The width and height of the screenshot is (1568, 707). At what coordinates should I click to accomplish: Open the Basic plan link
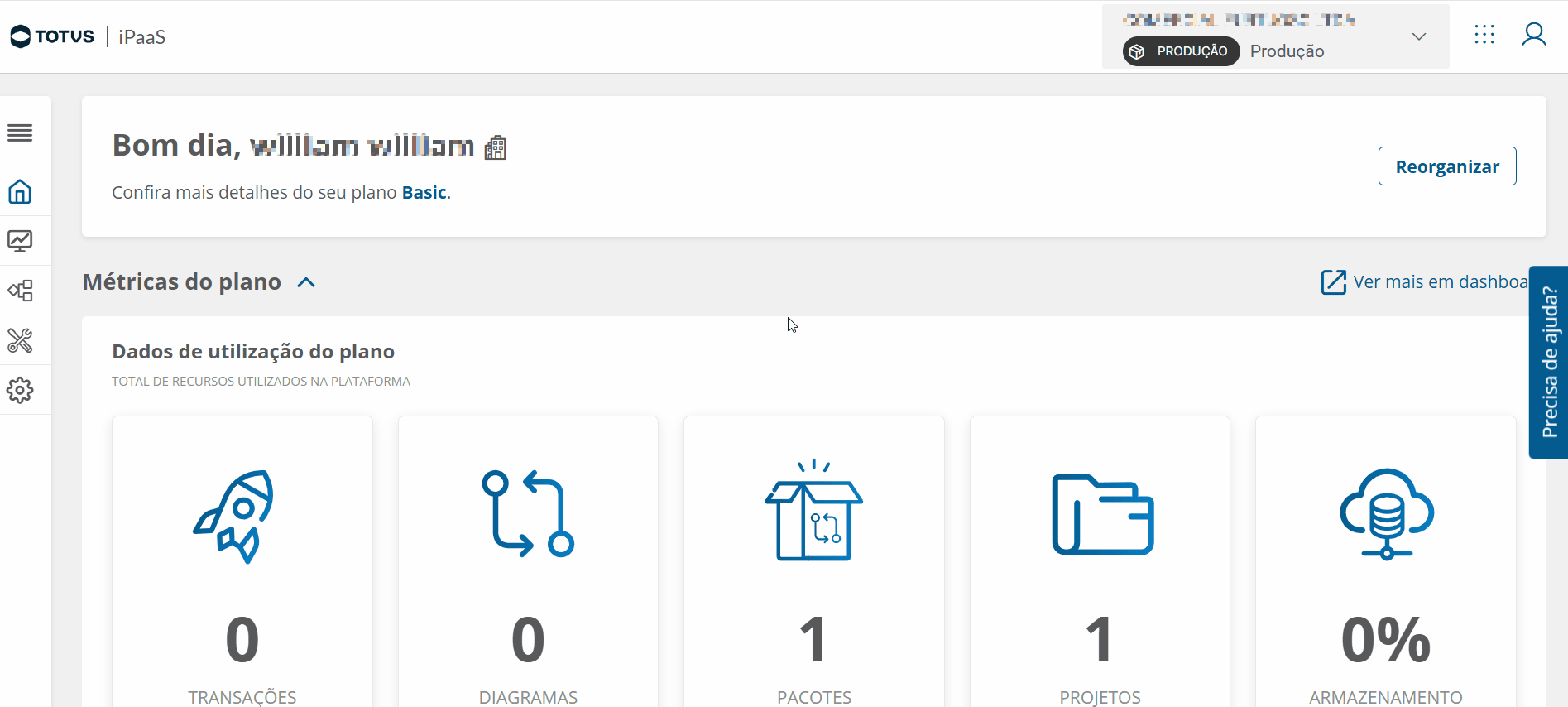[424, 193]
